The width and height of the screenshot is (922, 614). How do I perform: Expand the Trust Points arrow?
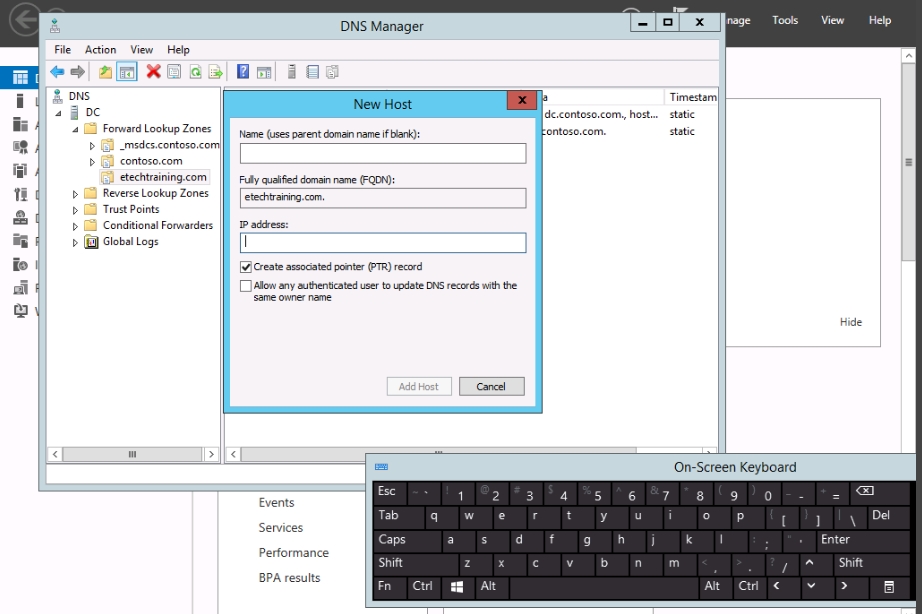click(x=75, y=210)
